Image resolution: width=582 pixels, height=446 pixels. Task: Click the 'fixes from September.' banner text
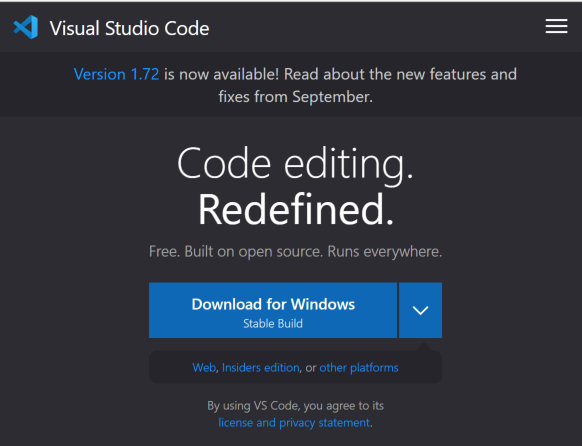(x=295, y=97)
